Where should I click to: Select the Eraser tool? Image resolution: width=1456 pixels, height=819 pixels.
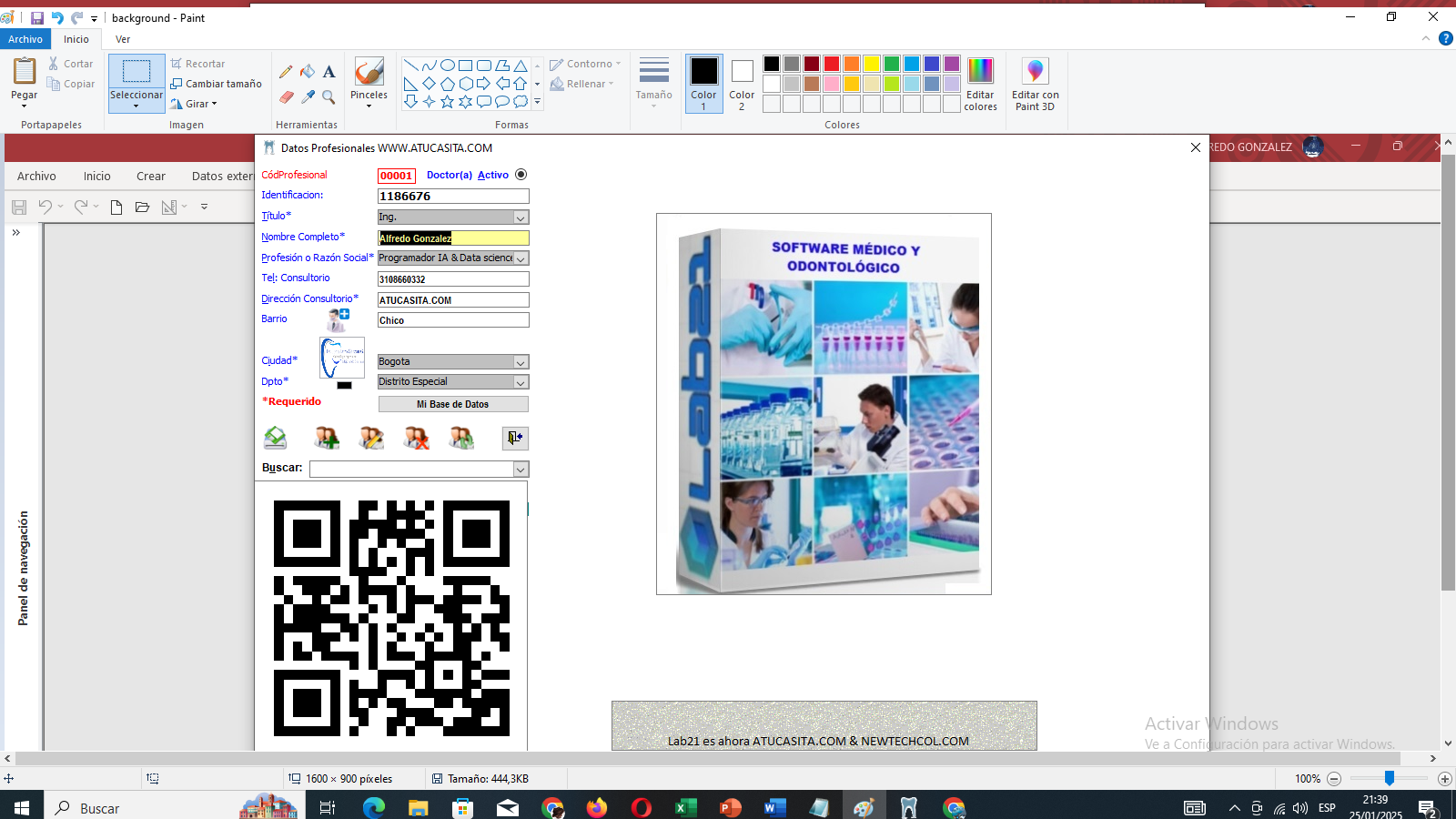pos(286,96)
